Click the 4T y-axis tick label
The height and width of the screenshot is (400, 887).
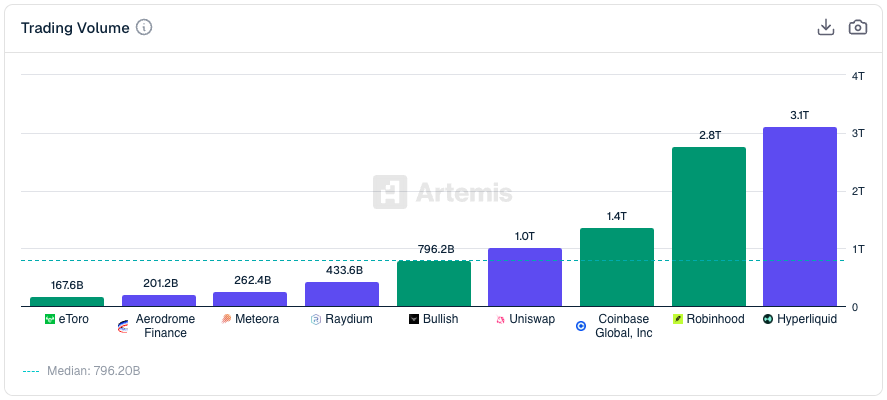[858, 76]
